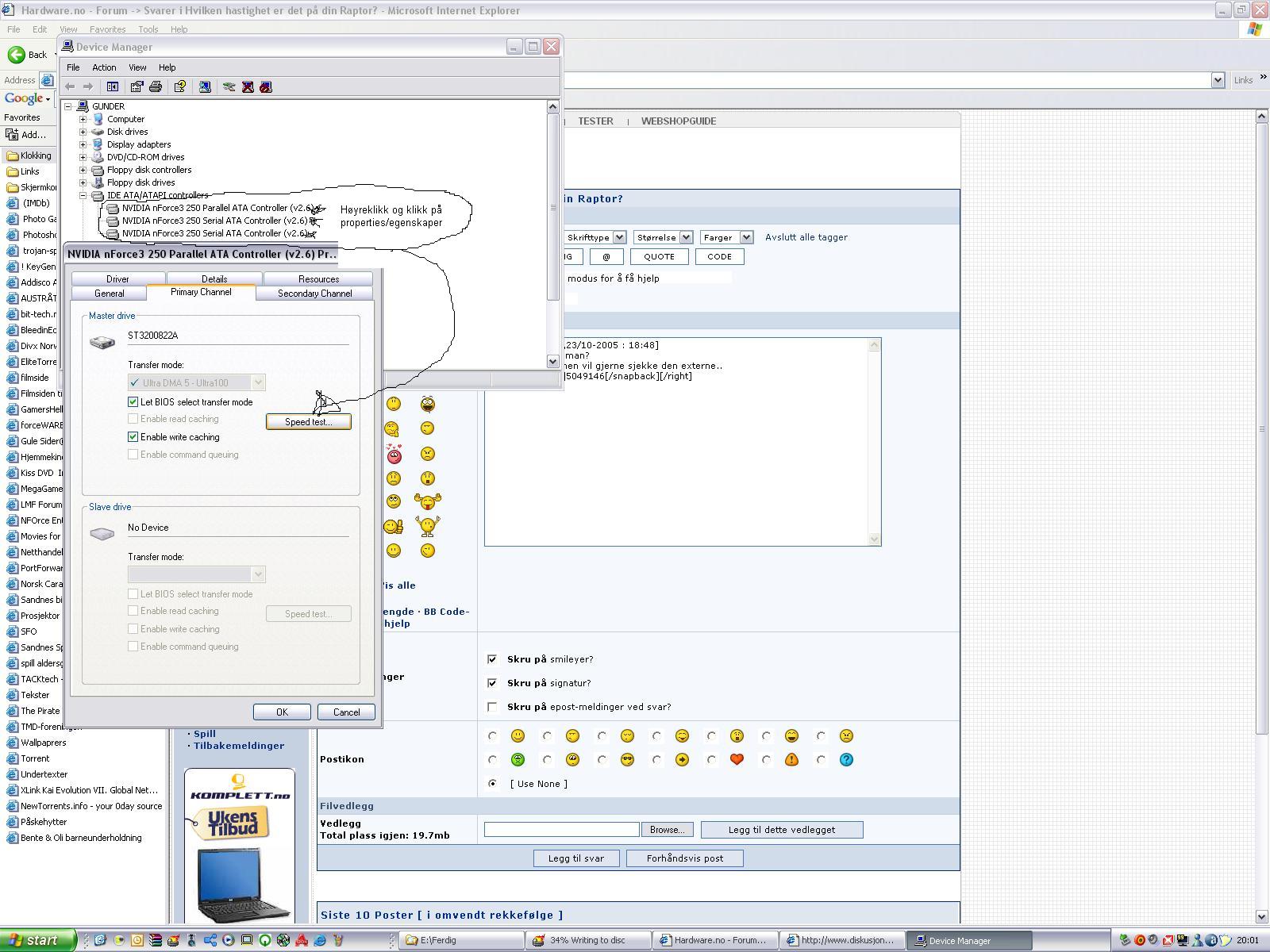Switch to the Driver tab
This screenshot has height=952, width=1270.
click(x=117, y=279)
